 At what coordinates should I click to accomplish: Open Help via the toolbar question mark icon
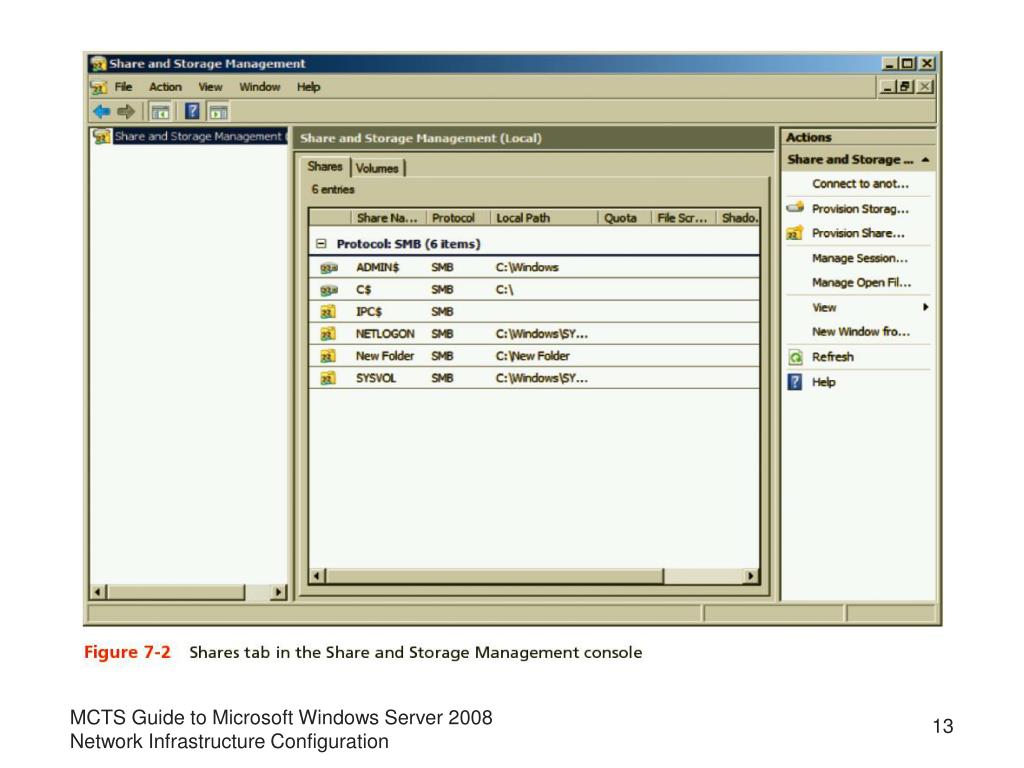[192, 111]
